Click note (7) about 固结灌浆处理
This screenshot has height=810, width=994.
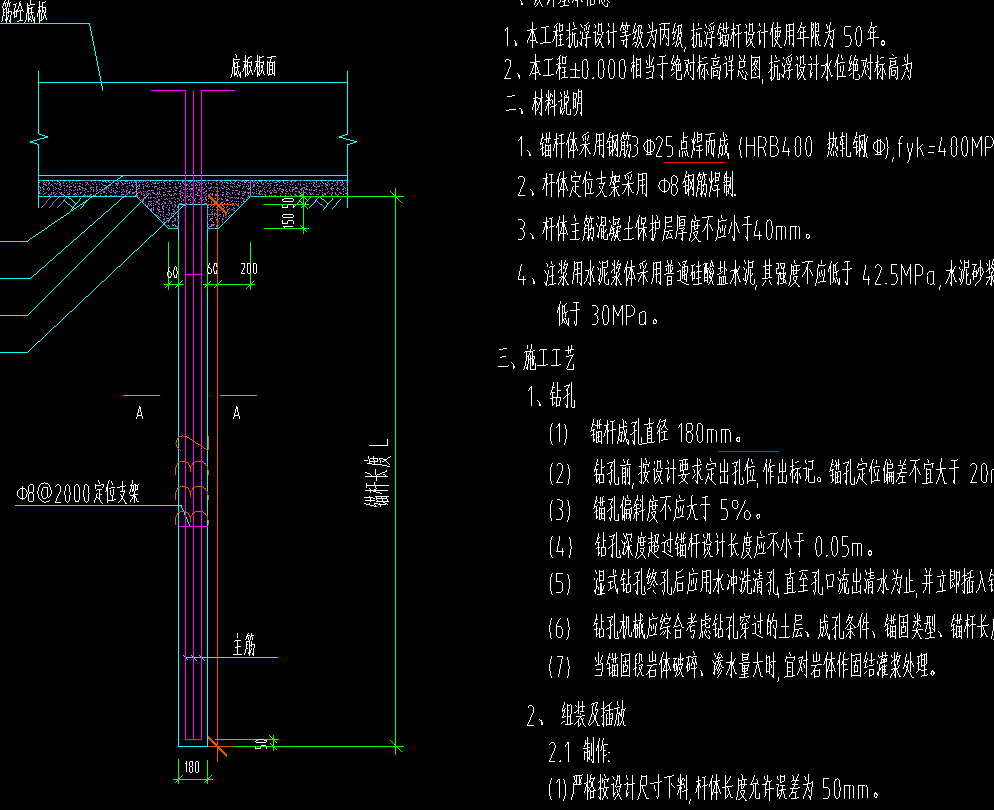coord(743,666)
